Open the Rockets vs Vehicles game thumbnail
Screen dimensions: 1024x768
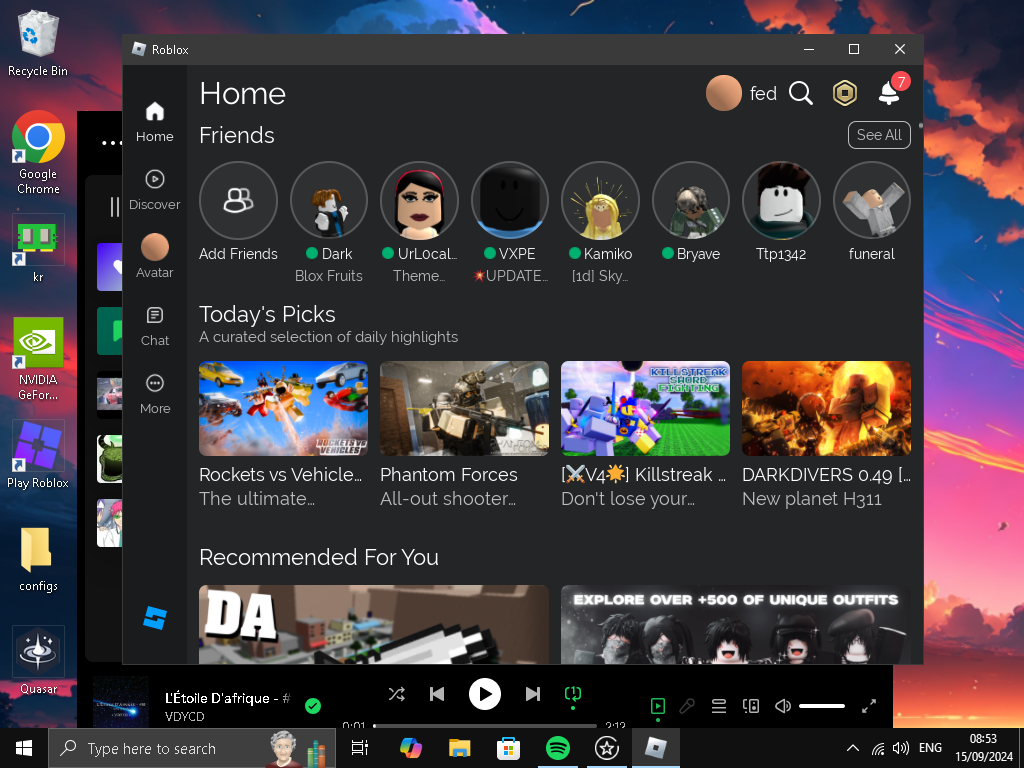[x=283, y=408]
